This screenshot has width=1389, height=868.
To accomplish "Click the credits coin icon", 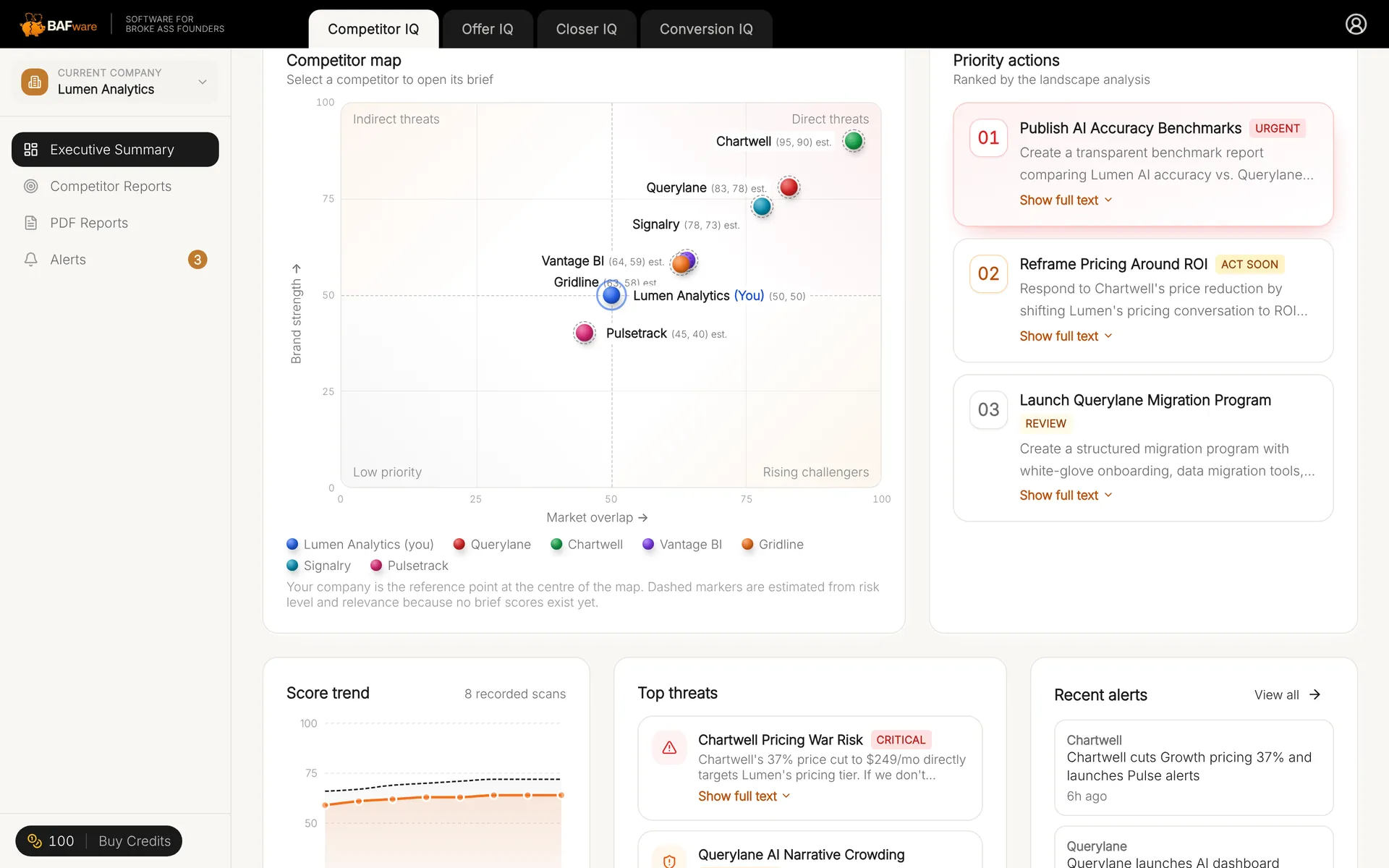I will [34, 841].
